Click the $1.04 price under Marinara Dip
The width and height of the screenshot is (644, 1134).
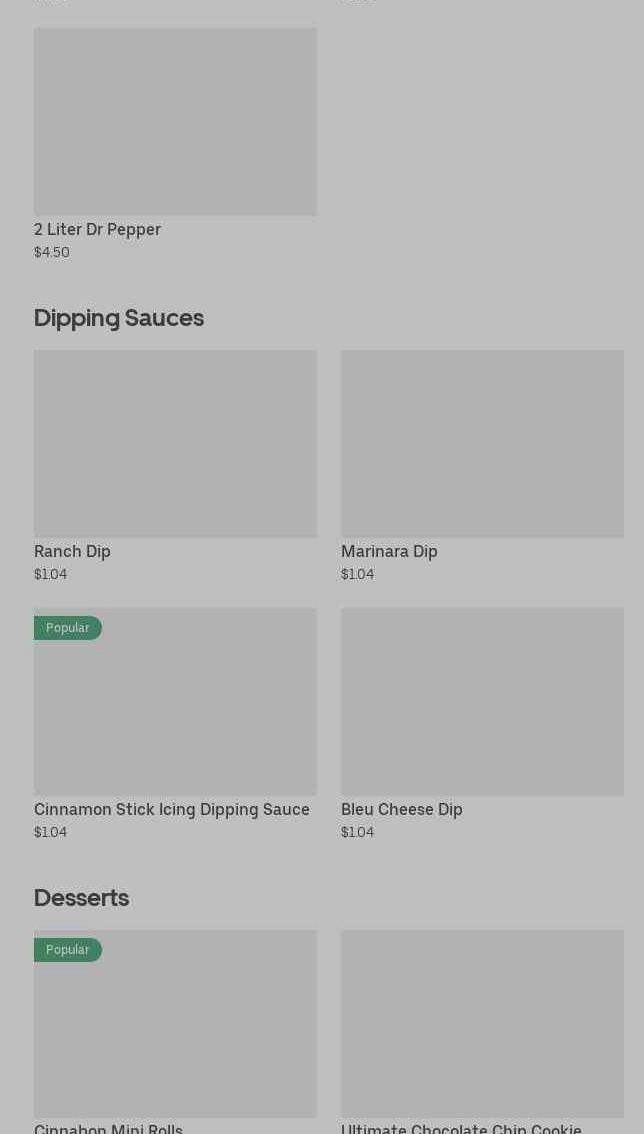[x=357, y=575]
